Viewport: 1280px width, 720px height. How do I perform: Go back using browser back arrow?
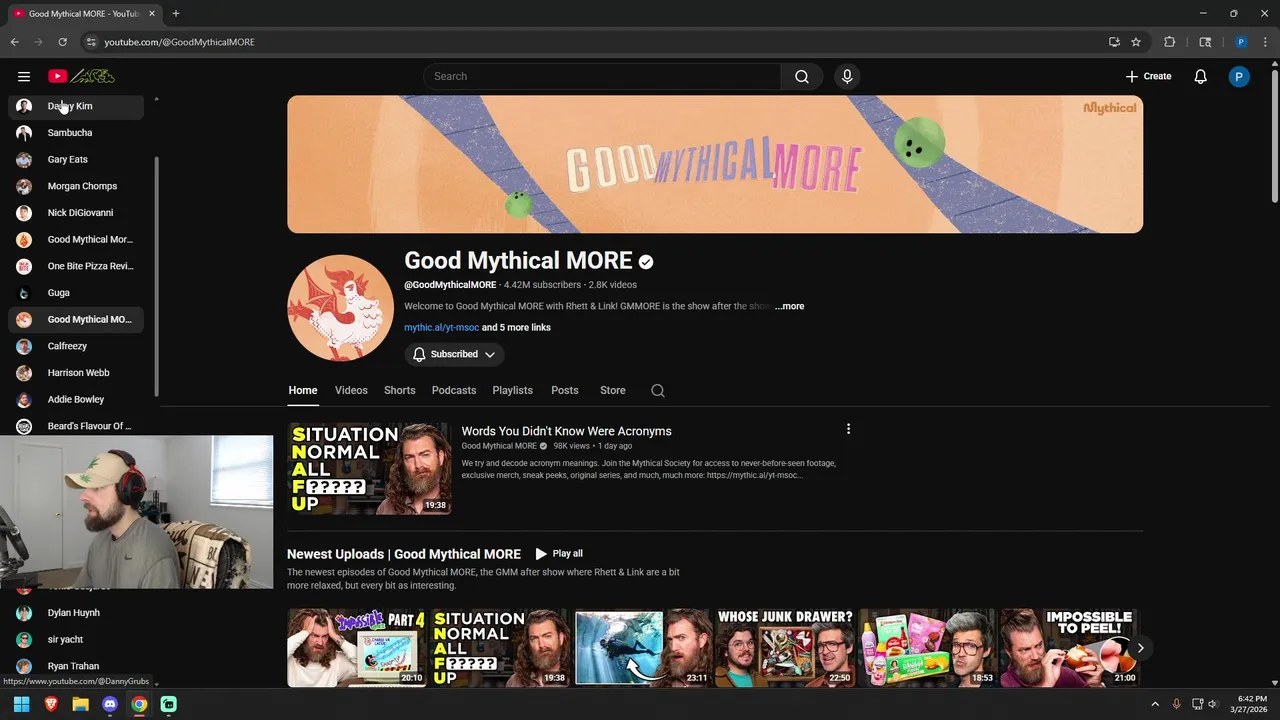[x=14, y=42]
